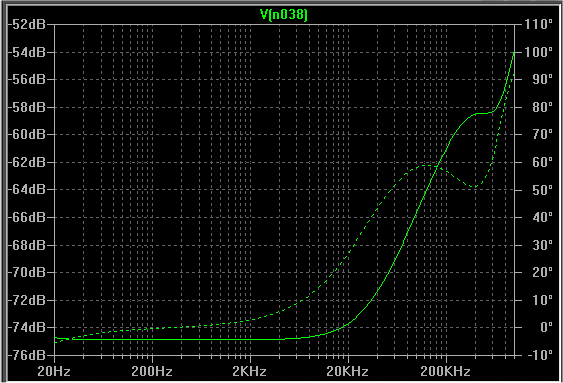Viewport: 563px width, 383px height.
Task: Click the -64dB left axis label
Action: [x=27, y=190]
